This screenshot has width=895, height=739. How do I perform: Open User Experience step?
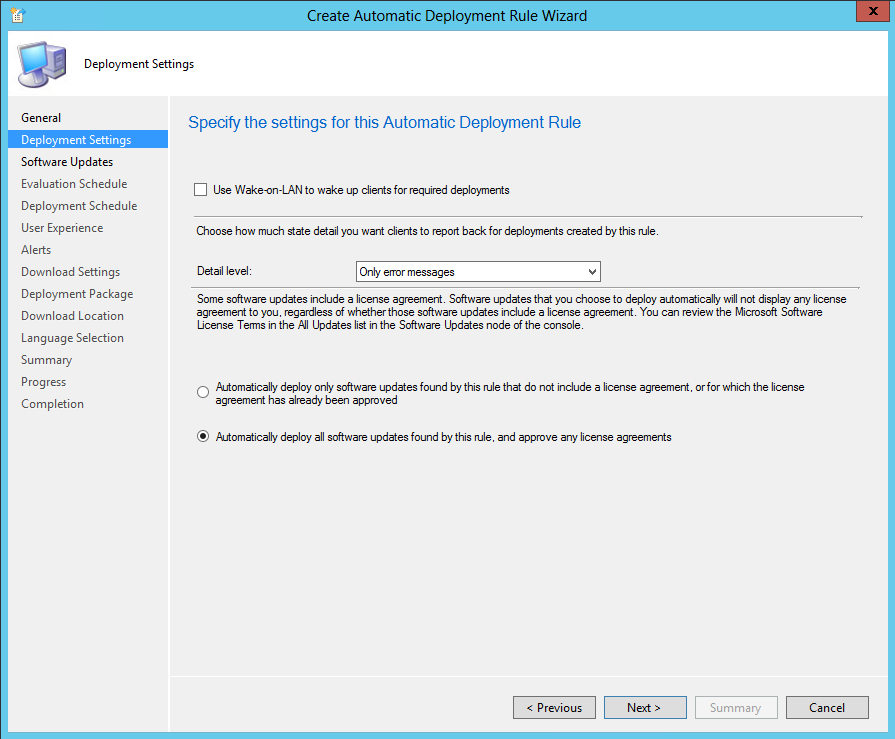(62, 228)
